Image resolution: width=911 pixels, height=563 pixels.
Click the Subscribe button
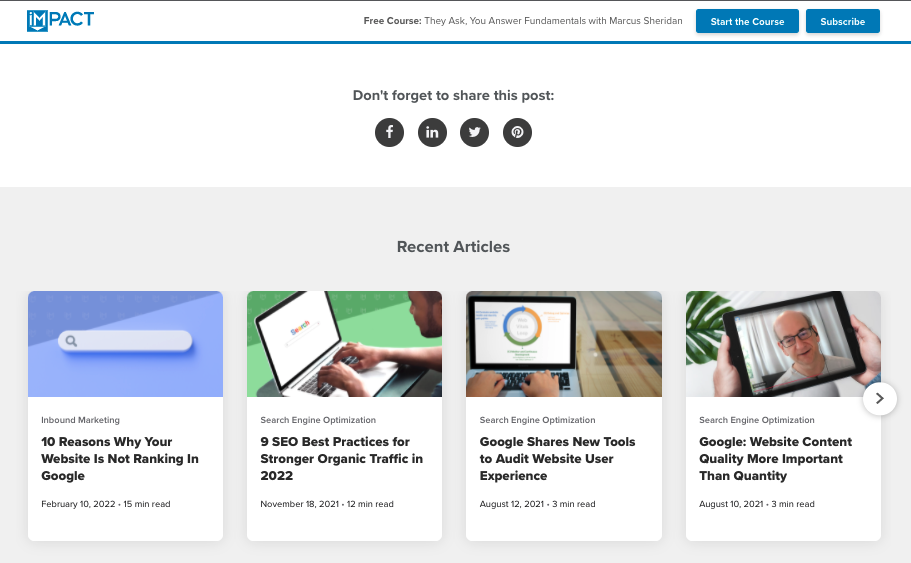pos(842,21)
